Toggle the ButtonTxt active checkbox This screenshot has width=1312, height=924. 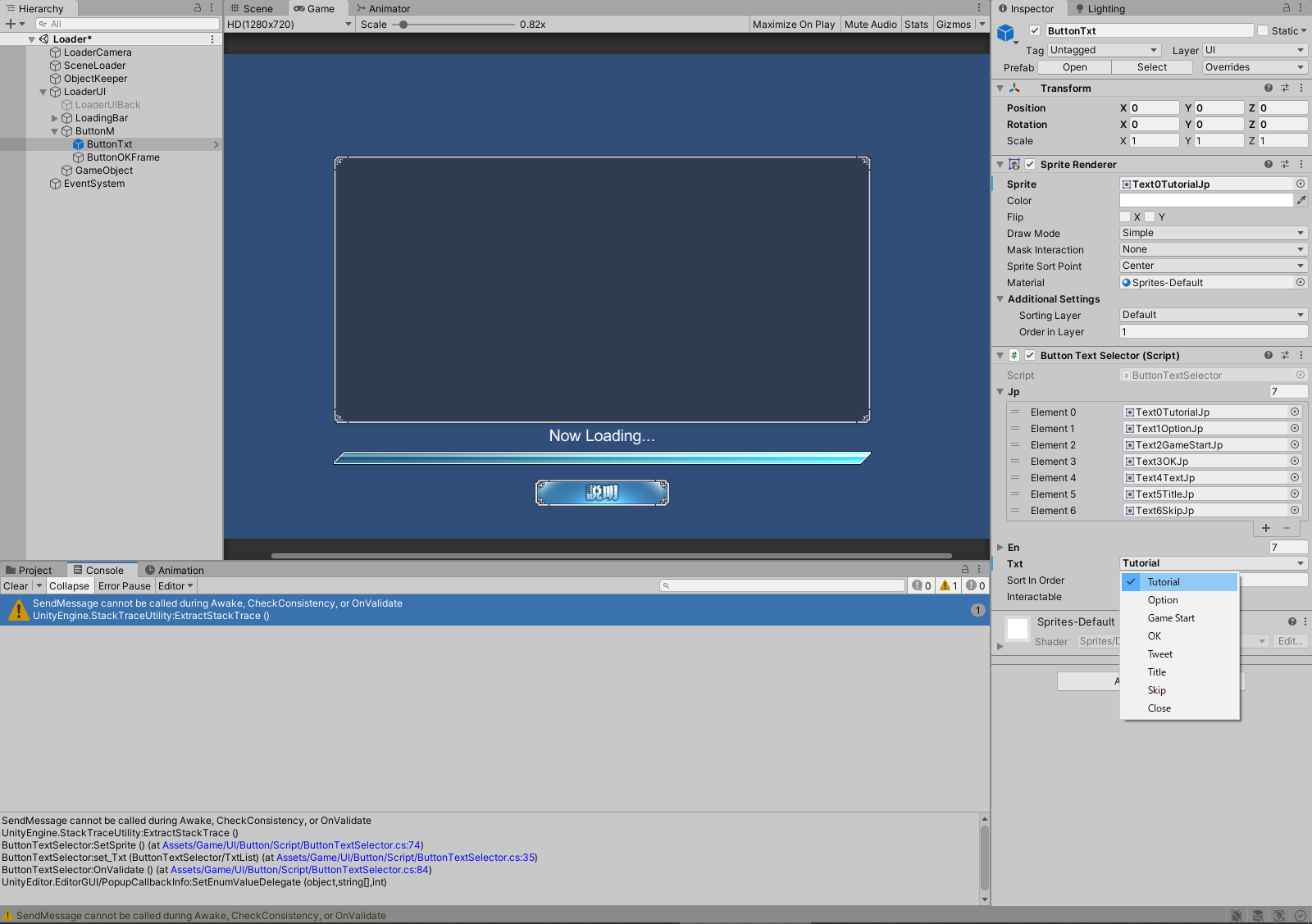pyautogui.click(x=1035, y=30)
